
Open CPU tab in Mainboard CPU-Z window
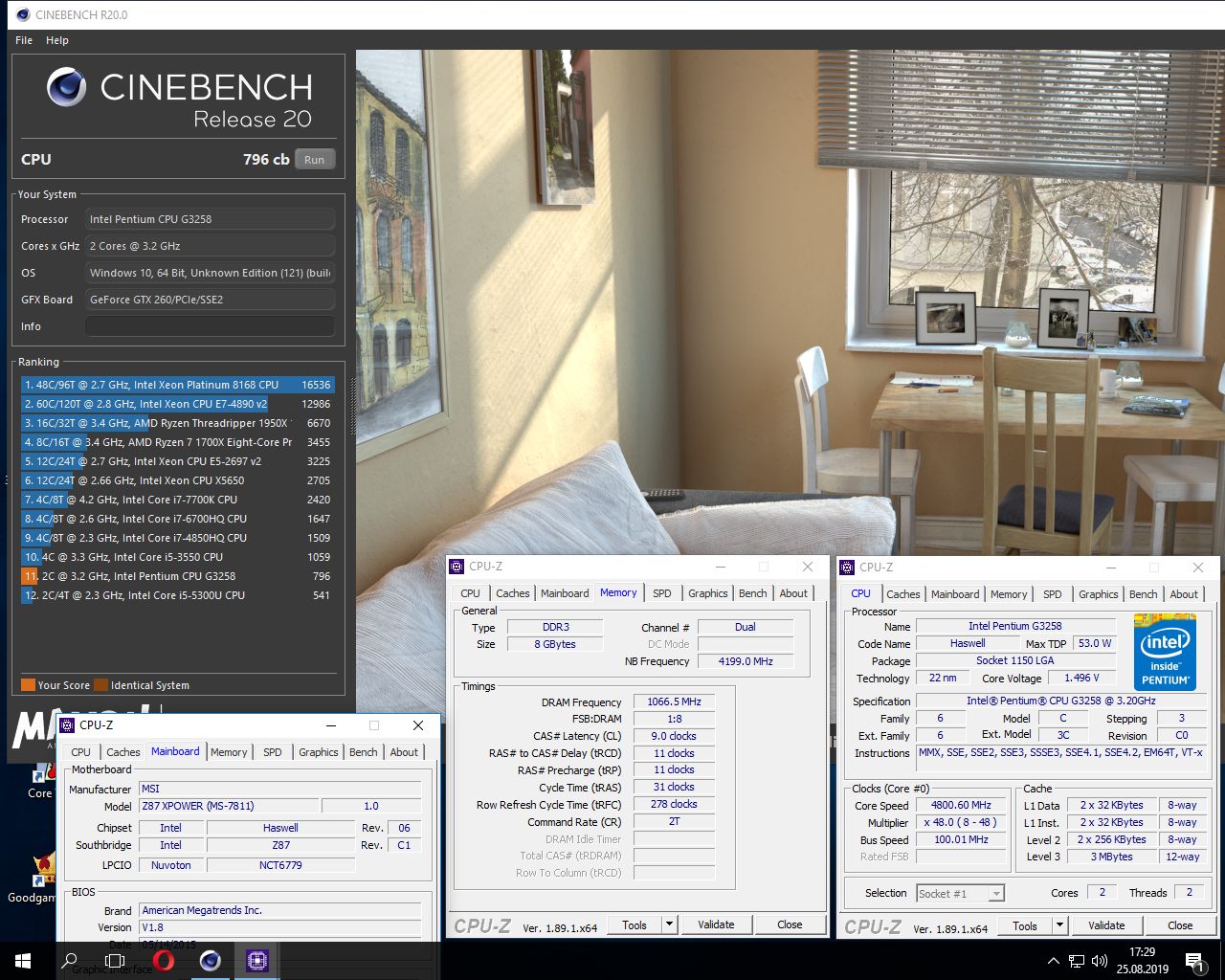(x=80, y=752)
